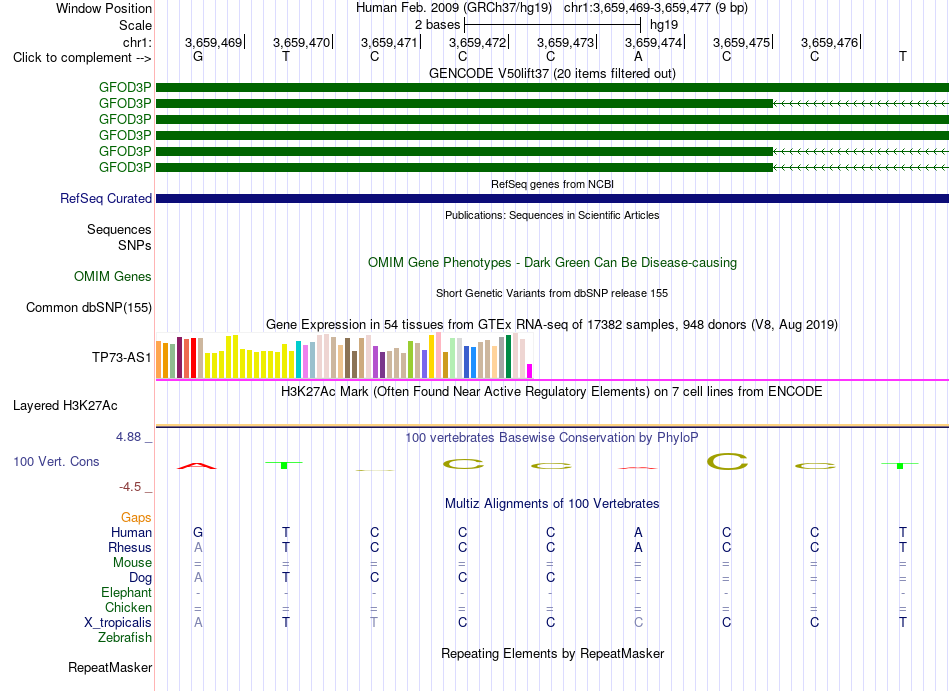Click the red A in the conservation logo
This screenshot has height=691, width=950.
pos(196,466)
